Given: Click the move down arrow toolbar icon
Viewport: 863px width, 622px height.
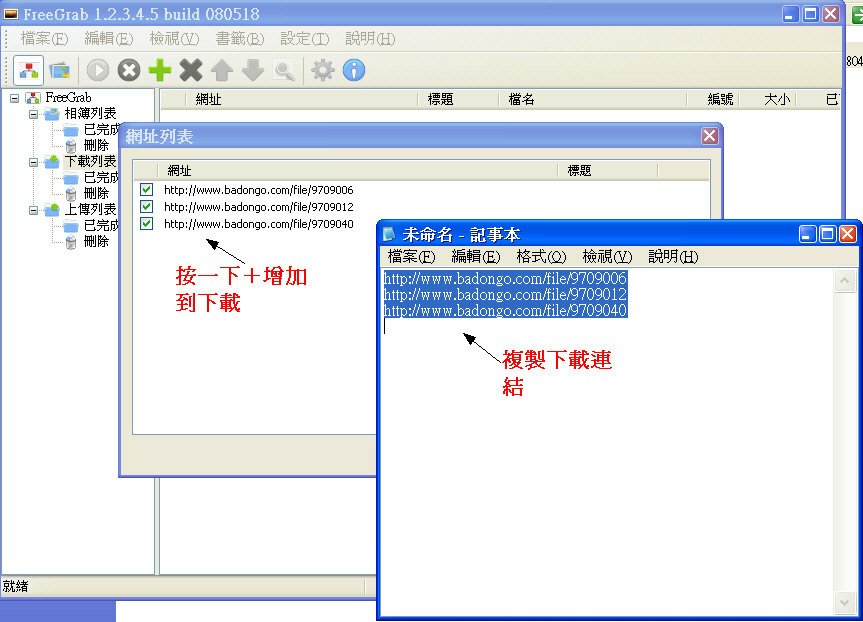Looking at the screenshot, I should pos(253,70).
